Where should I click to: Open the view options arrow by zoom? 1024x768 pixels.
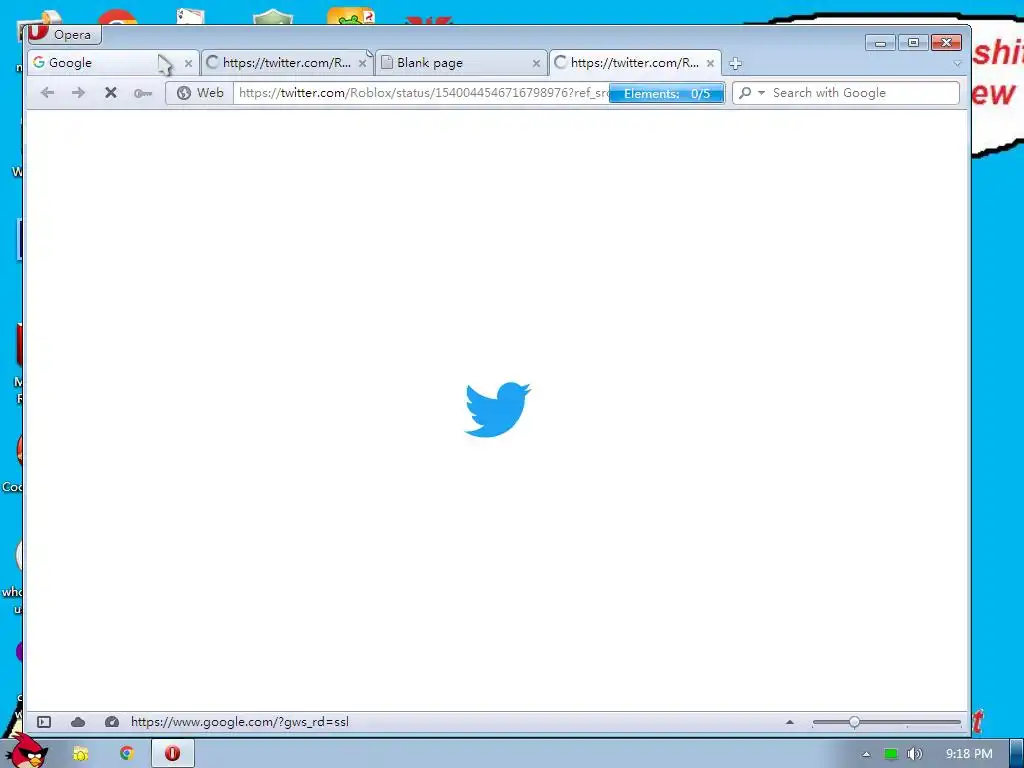(x=790, y=722)
